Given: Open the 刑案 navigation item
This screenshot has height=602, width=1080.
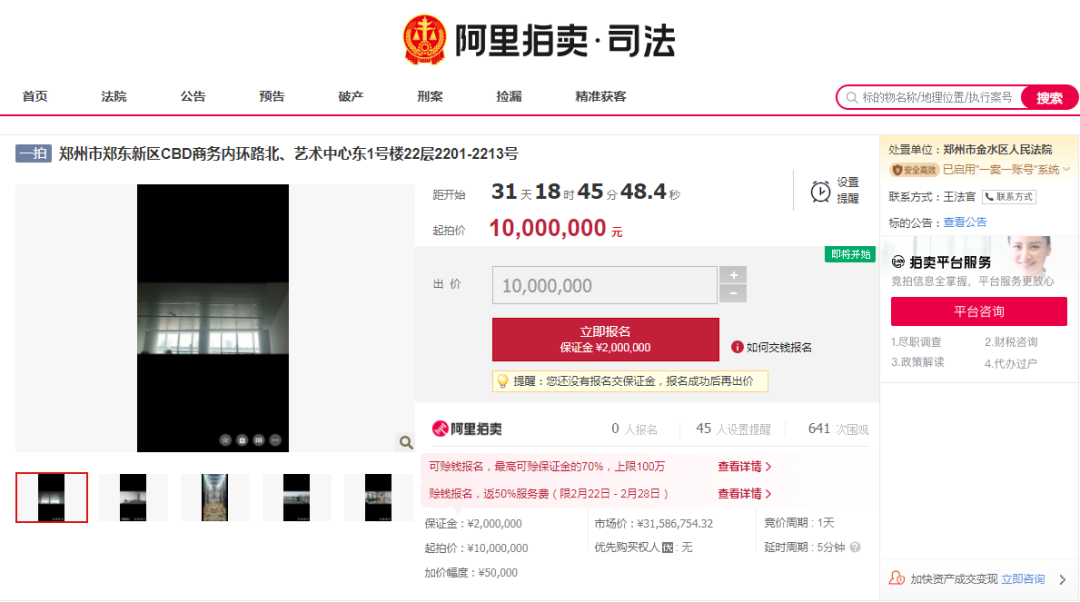Looking at the screenshot, I should (x=430, y=96).
